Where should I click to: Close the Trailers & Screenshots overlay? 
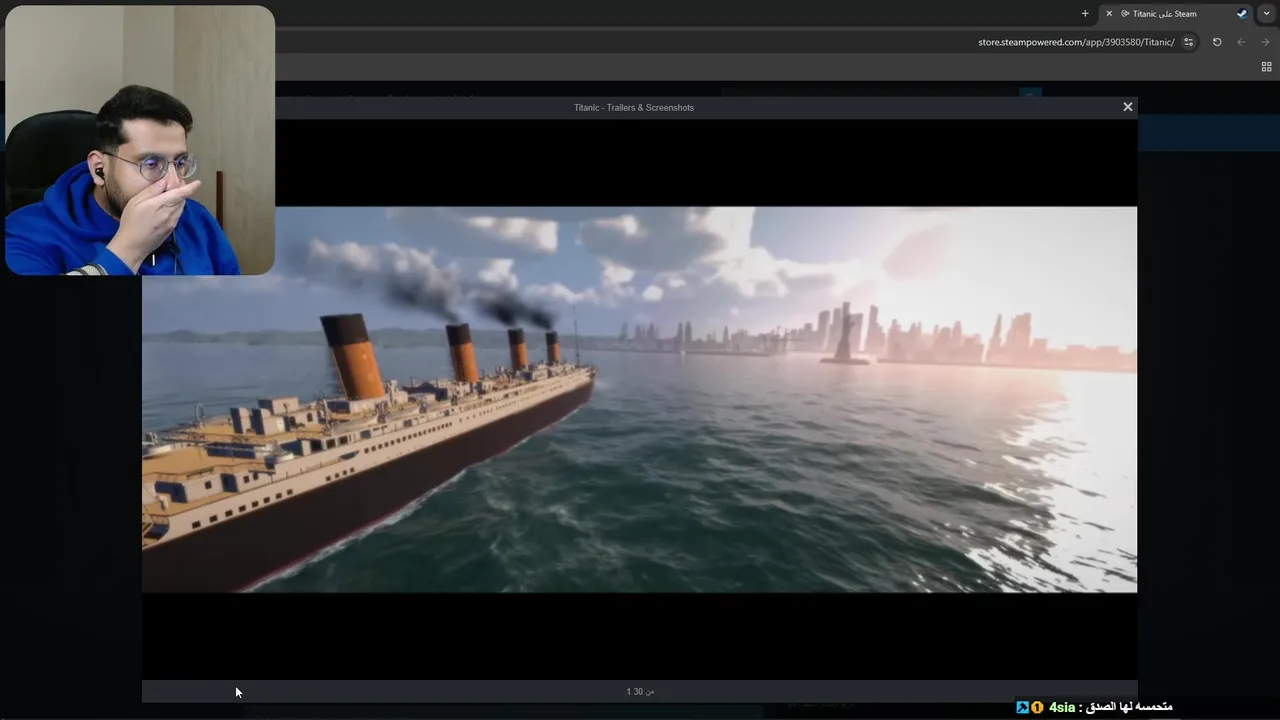click(1127, 107)
